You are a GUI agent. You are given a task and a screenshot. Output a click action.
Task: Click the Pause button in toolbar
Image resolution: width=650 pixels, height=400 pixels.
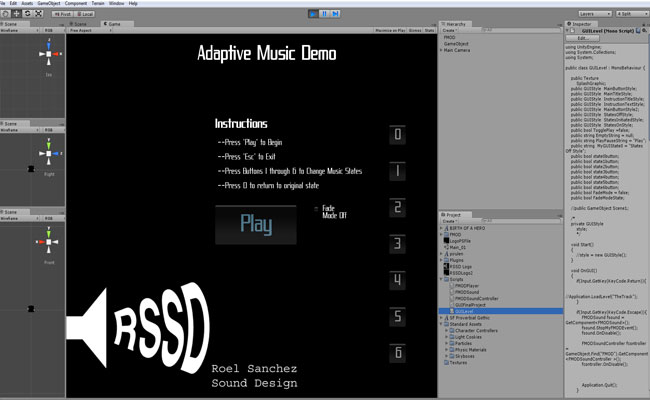click(x=324, y=14)
